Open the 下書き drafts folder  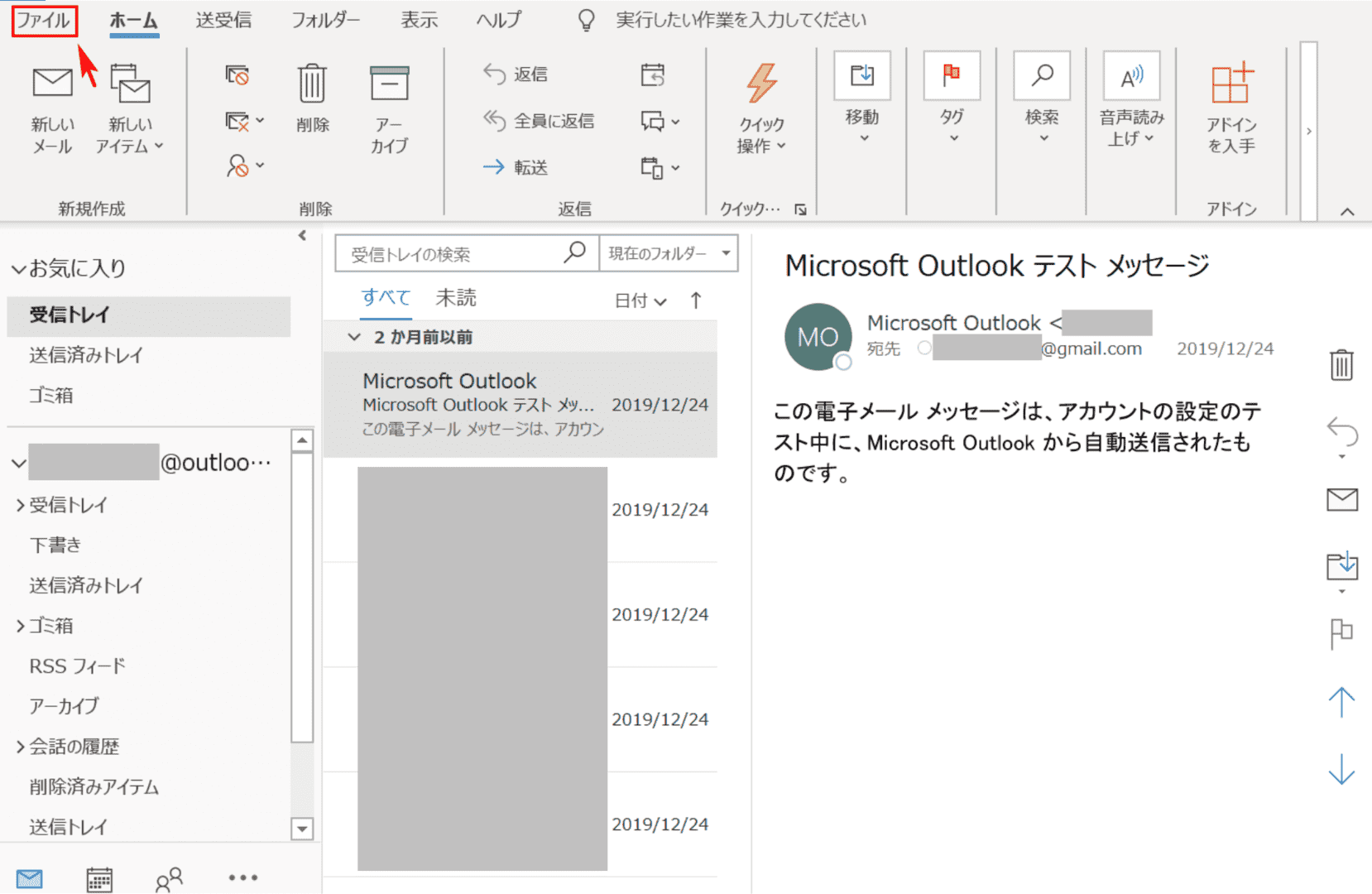55,545
